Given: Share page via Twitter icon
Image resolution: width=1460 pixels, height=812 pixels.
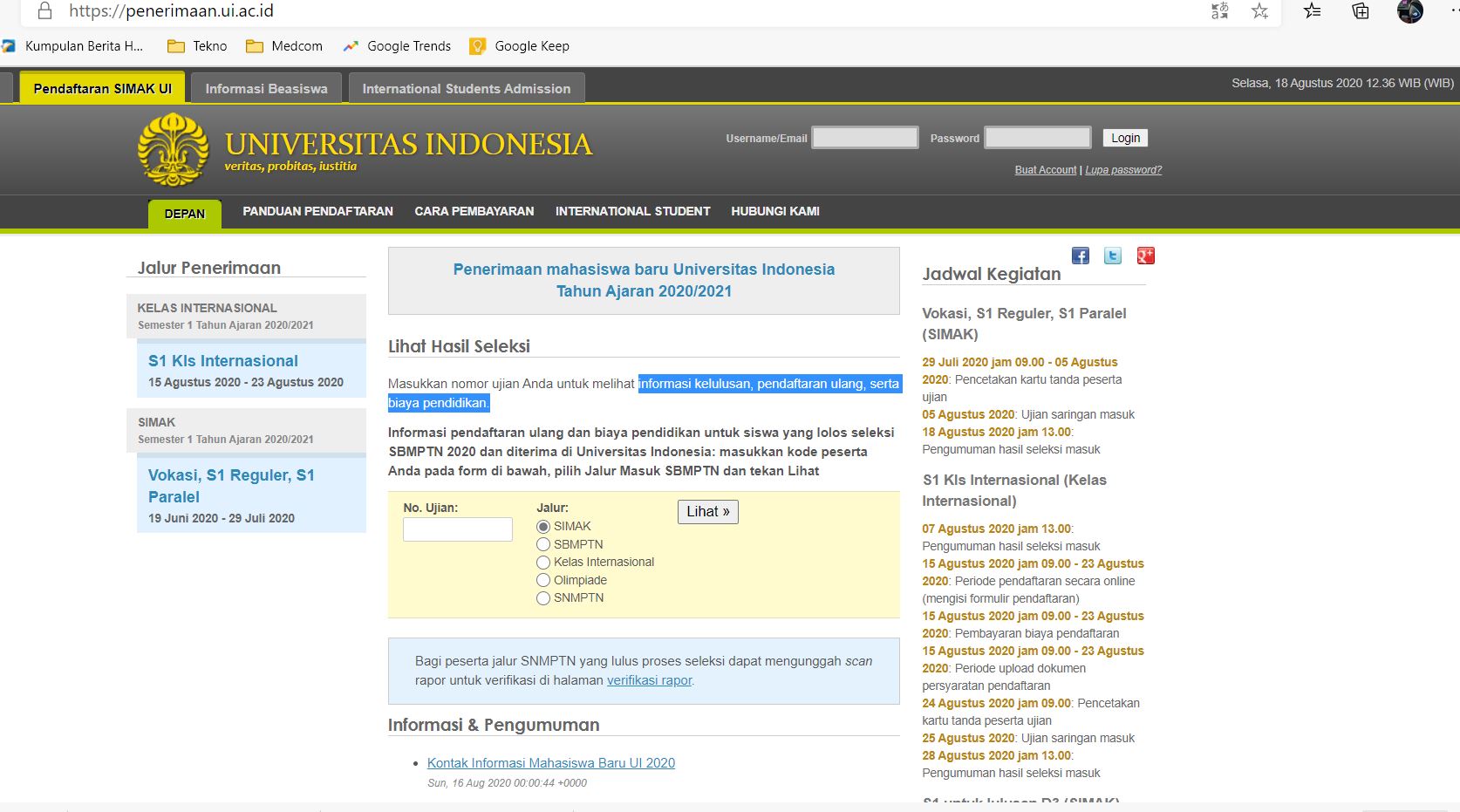Looking at the screenshot, I should [1113, 256].
